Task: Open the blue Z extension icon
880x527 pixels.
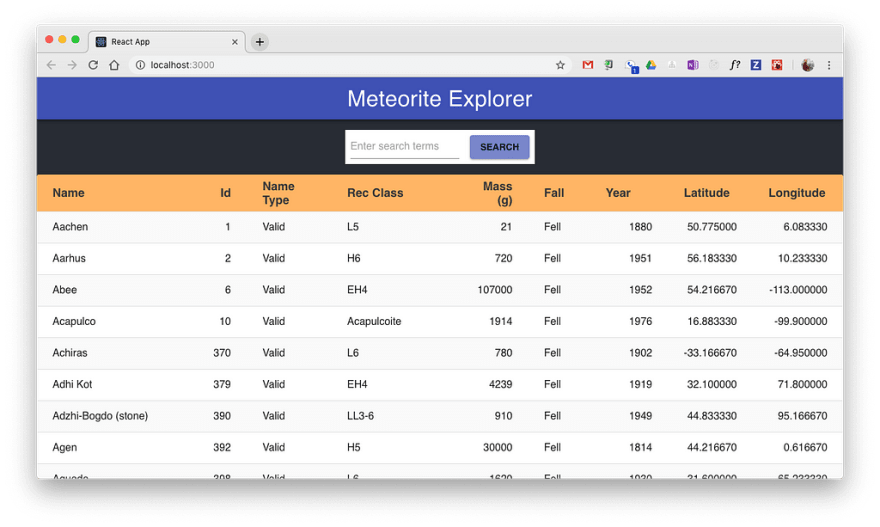Action: point(756,65)
